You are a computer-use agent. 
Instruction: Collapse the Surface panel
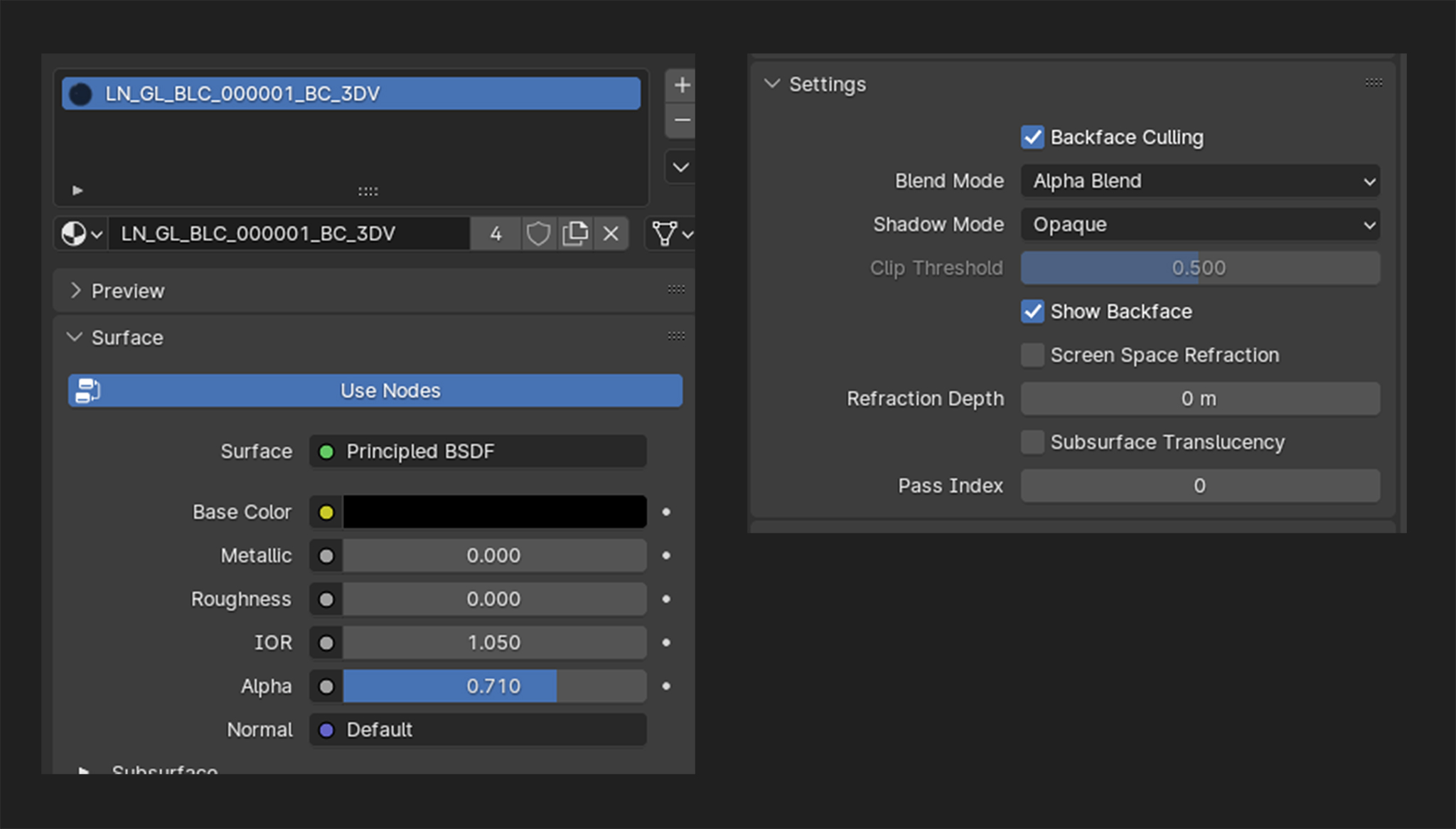coord(127,337)
